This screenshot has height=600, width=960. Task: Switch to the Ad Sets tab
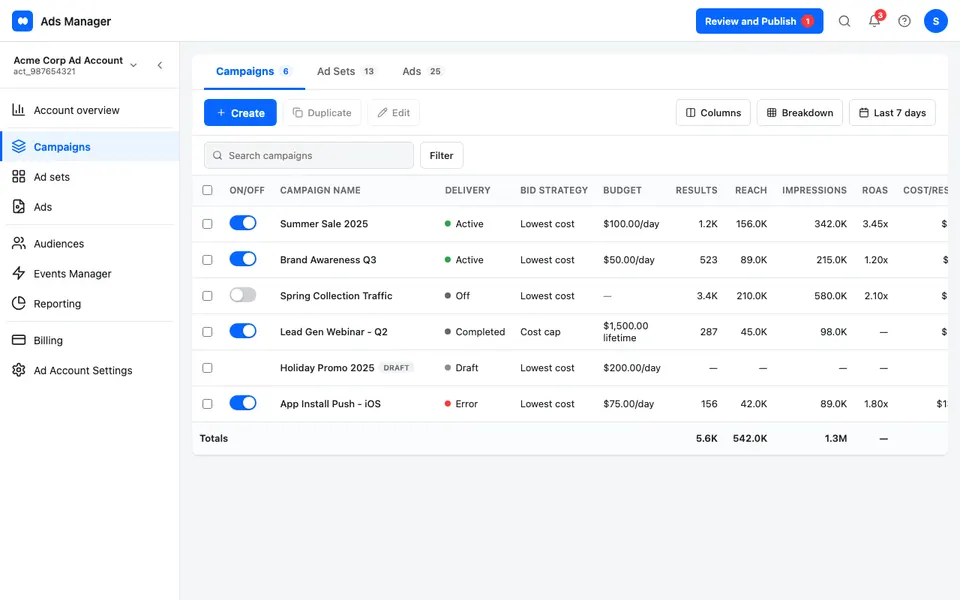346,72
